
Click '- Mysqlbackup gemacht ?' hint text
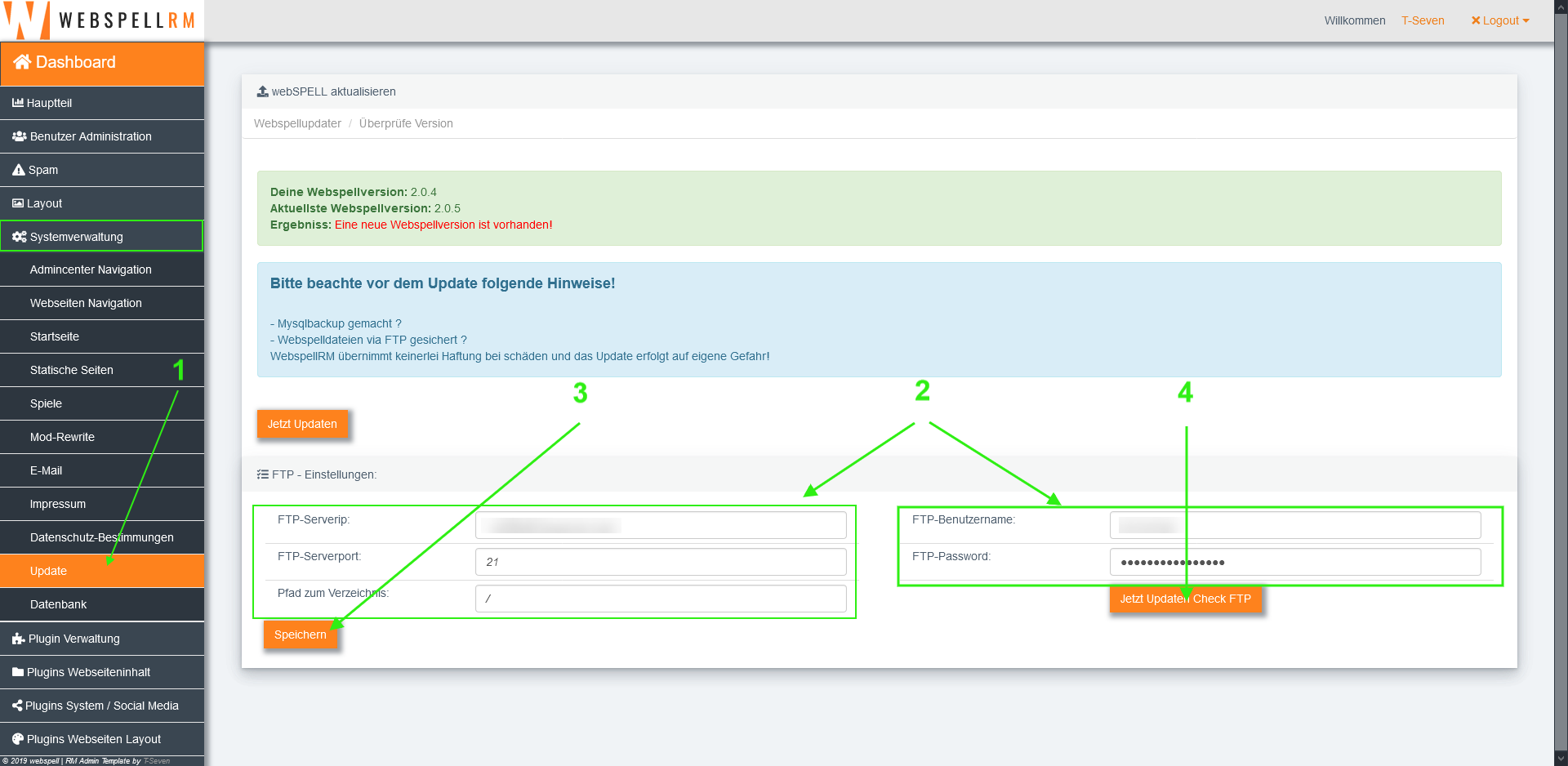click(336, 323)
